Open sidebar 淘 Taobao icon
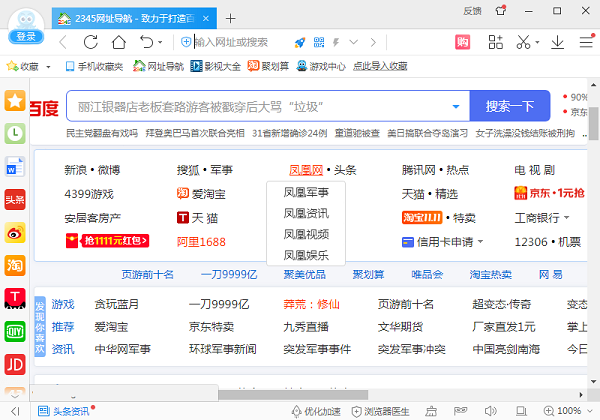The height and width of the screenshot is (420, 600). tap(15, 265)
